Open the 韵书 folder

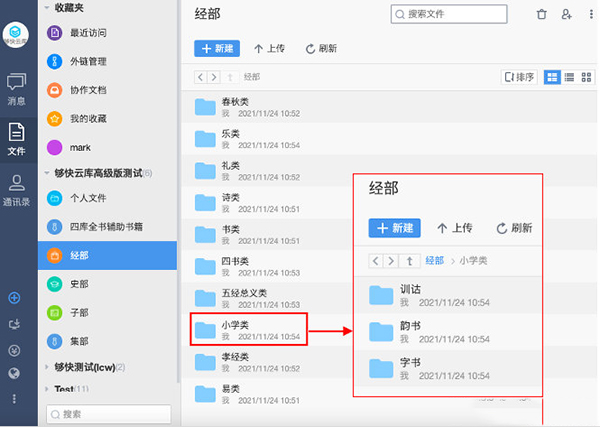tap(448, 332)
